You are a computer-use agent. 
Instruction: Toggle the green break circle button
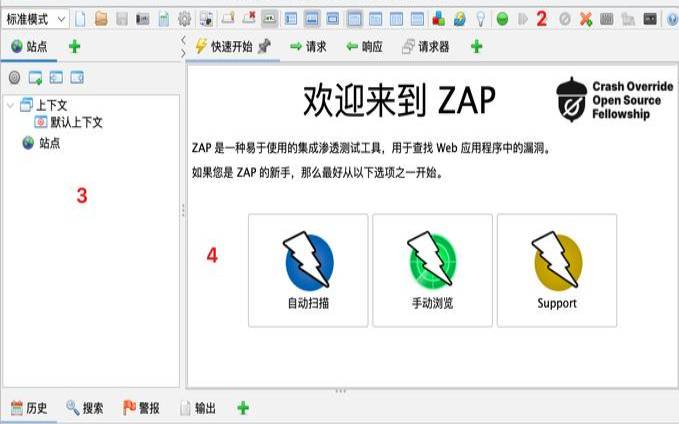501,18
